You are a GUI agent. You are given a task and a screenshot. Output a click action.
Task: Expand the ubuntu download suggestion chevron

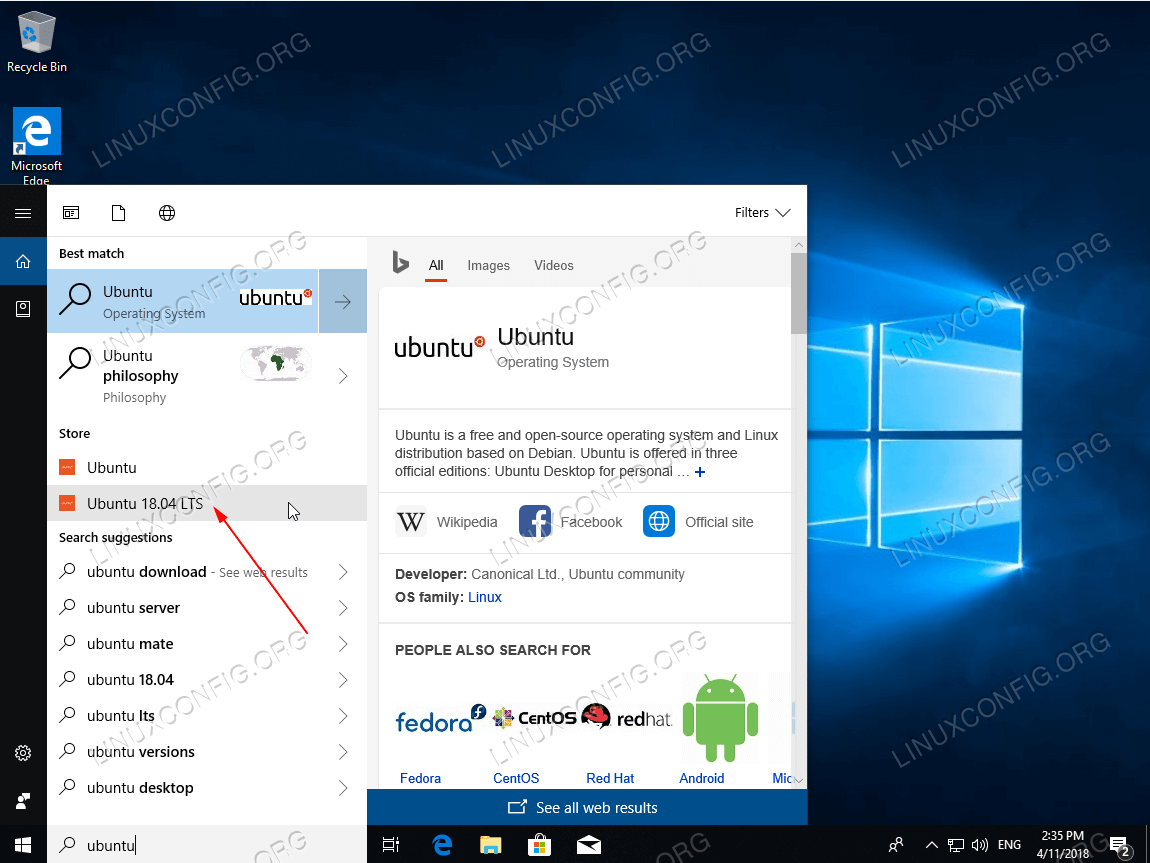pos(343,572)
